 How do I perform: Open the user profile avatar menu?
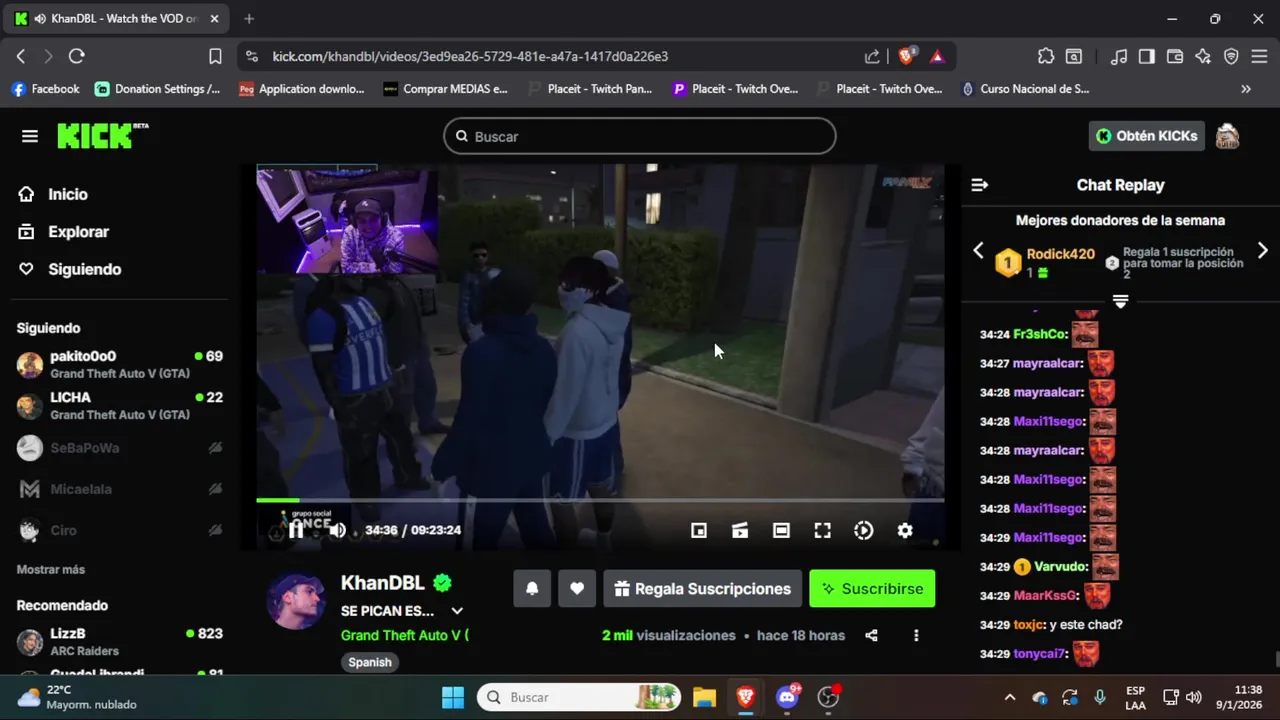[1227, 136]
